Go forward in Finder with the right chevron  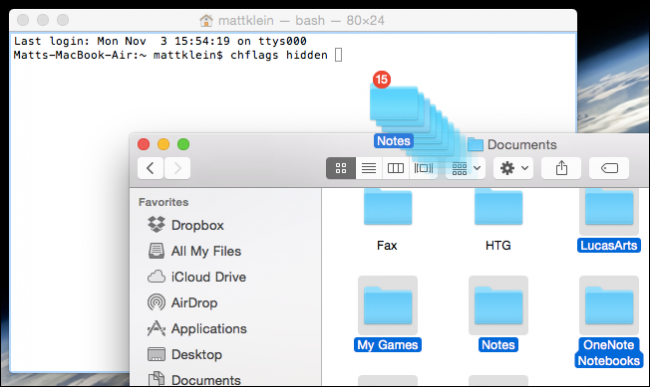(177, 168)
